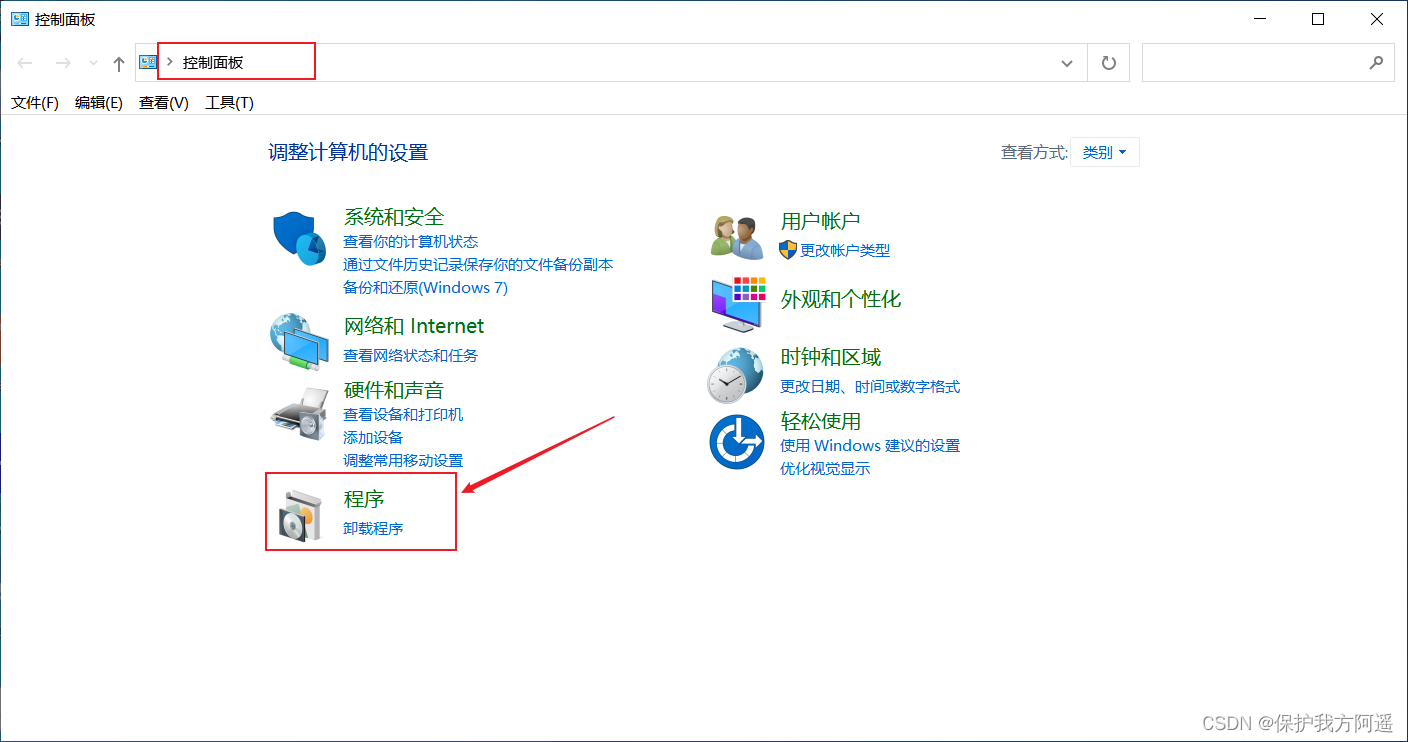
Task: Click 查看设备和打印机 link
Action: tap(403, 414)
